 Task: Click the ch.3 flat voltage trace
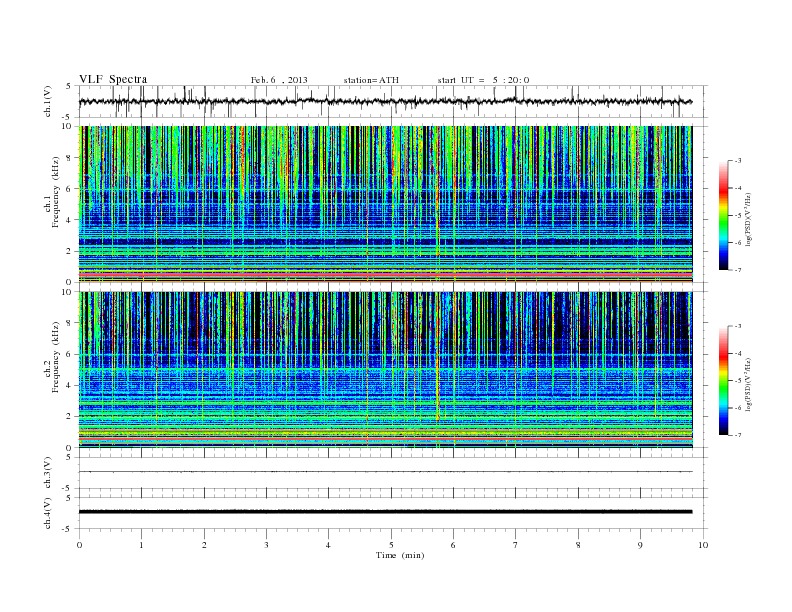pyautogui.click(x=385, y=472)
